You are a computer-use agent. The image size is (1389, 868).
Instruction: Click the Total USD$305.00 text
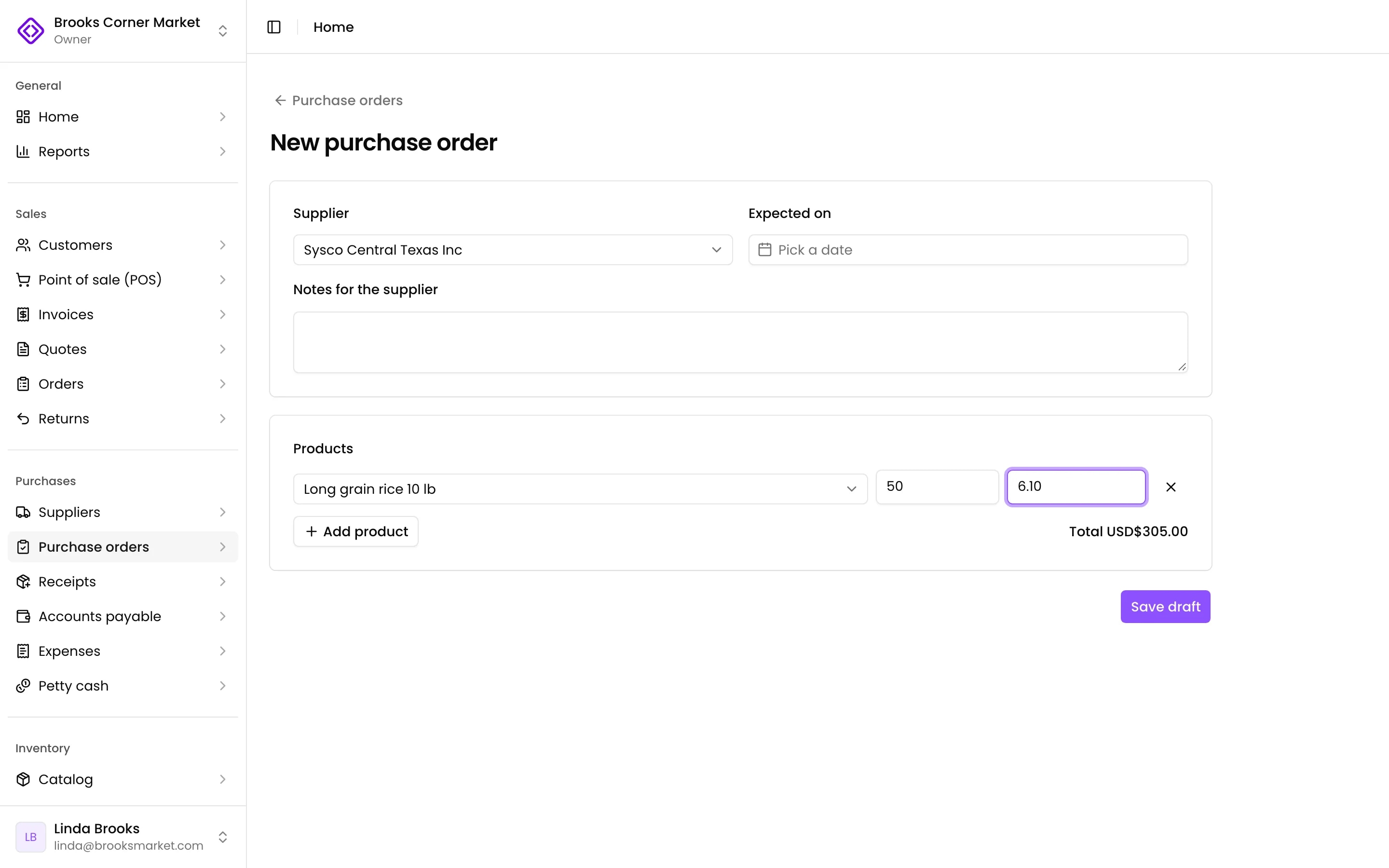pos(1129,531)
